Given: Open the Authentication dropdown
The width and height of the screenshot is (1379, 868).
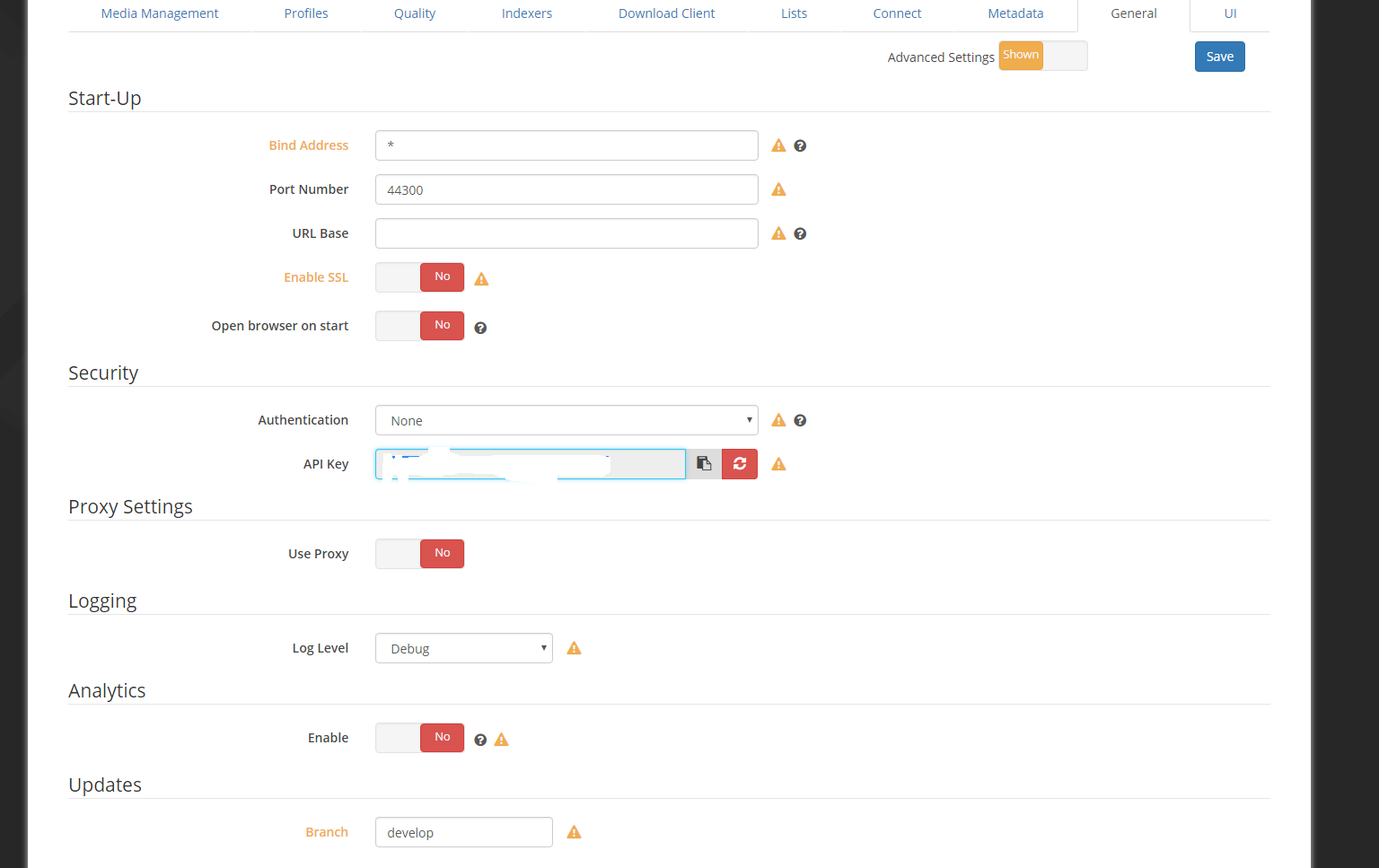Looking at the screenshot, I should 567,420.
